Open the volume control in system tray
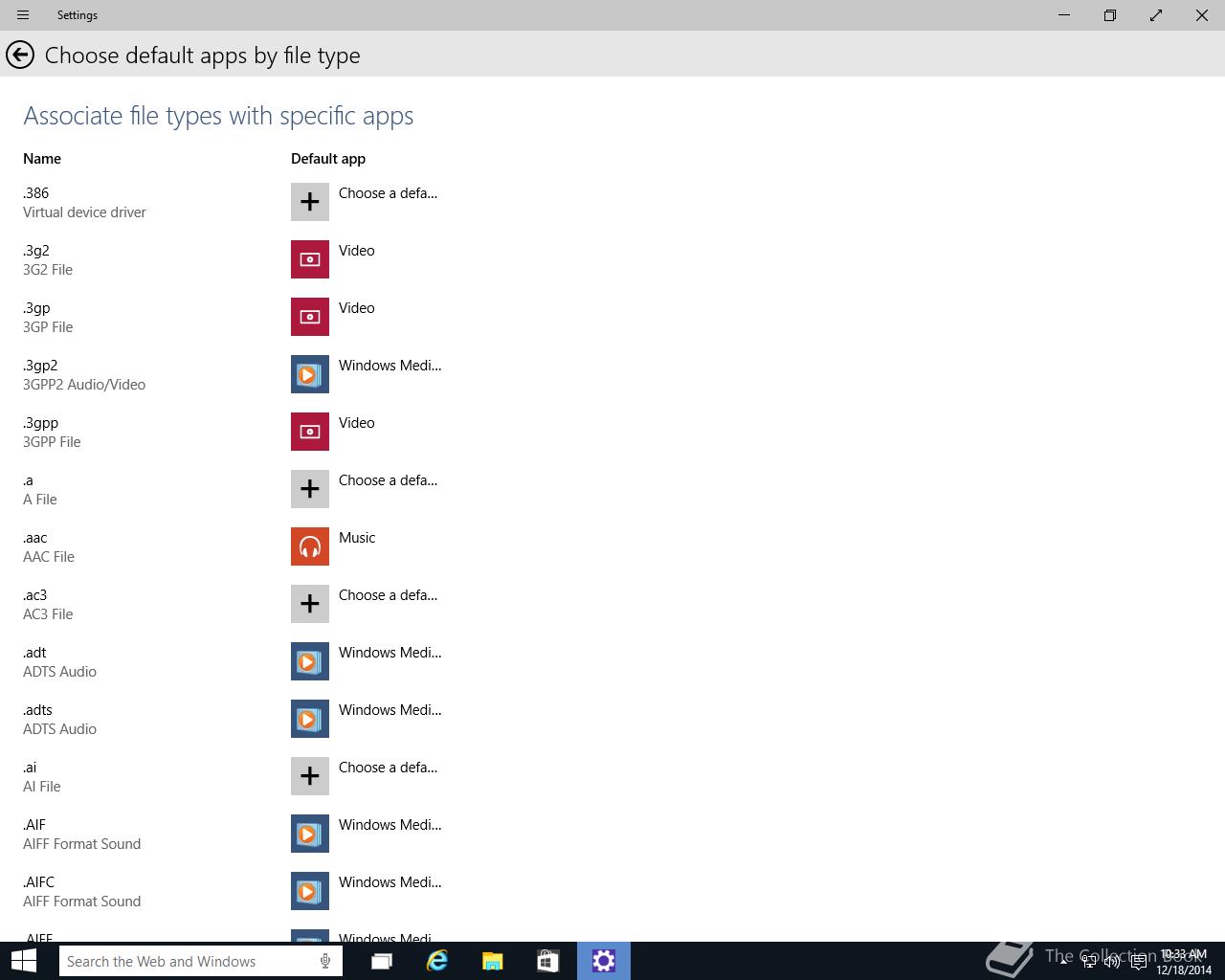Image resolution: width=1225 pixels, height=980 pixels. point(1112,962)
